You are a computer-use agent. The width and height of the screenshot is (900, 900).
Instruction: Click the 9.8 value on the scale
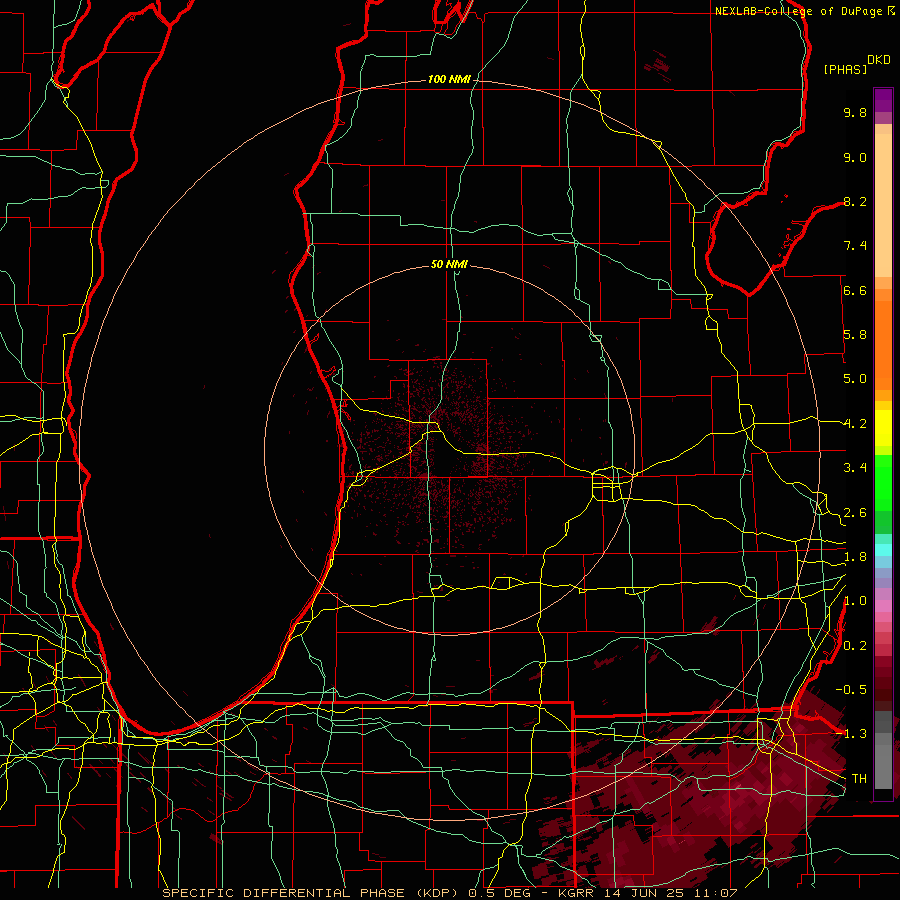coord(855,112)
